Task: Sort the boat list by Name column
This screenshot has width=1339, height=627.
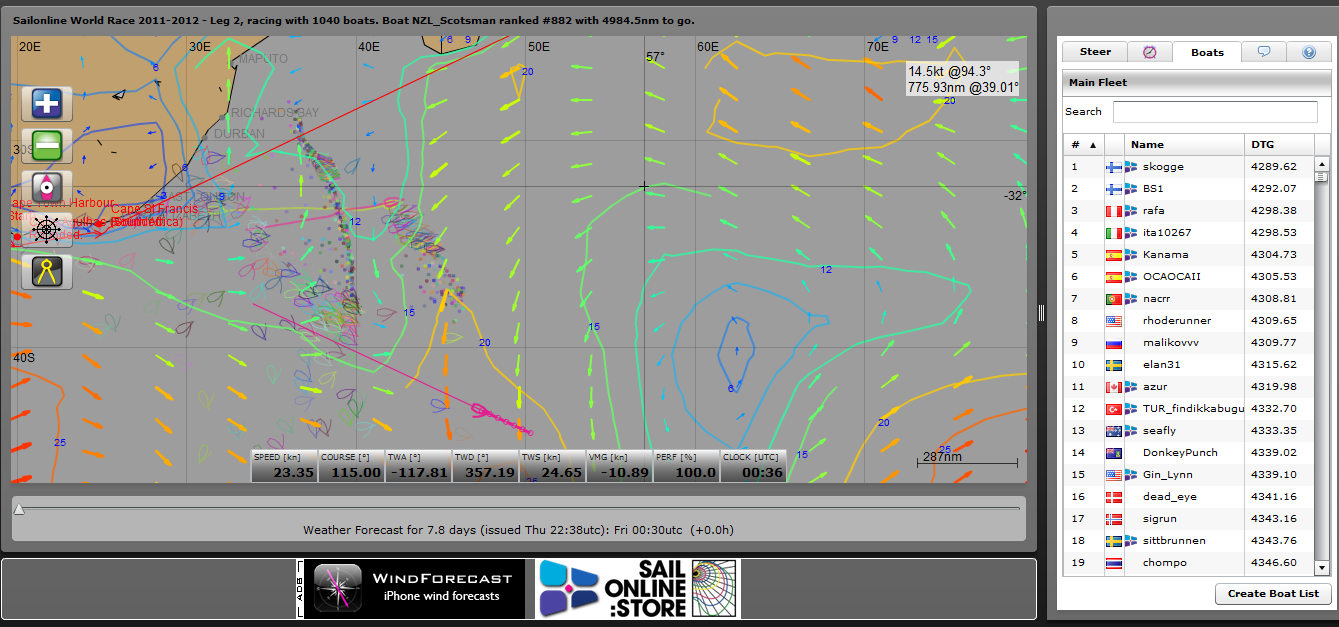Action: [x=1184, y=144]
